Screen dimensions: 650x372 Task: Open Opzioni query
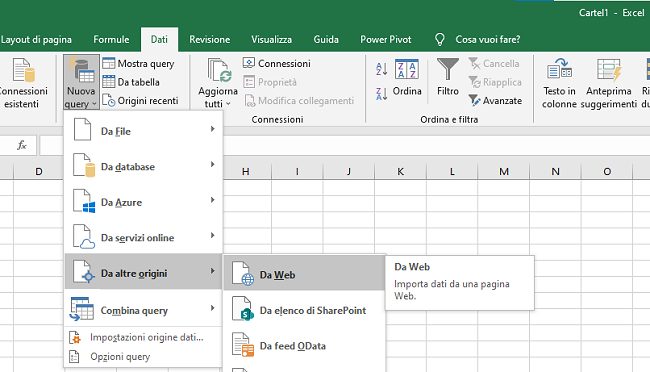[x=143, y=356]
